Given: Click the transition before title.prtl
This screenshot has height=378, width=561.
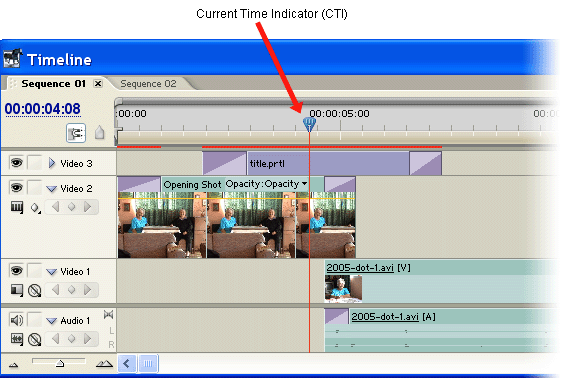Looking at the screenshot, I should click(x=225, y=163).
